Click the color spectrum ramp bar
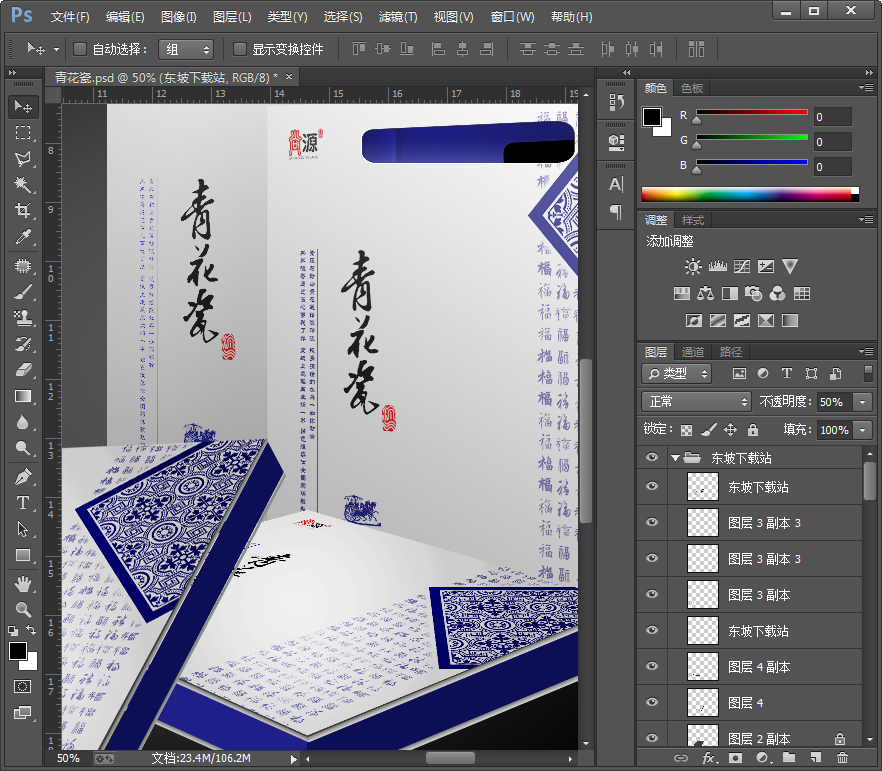 [x=750, y=194]
